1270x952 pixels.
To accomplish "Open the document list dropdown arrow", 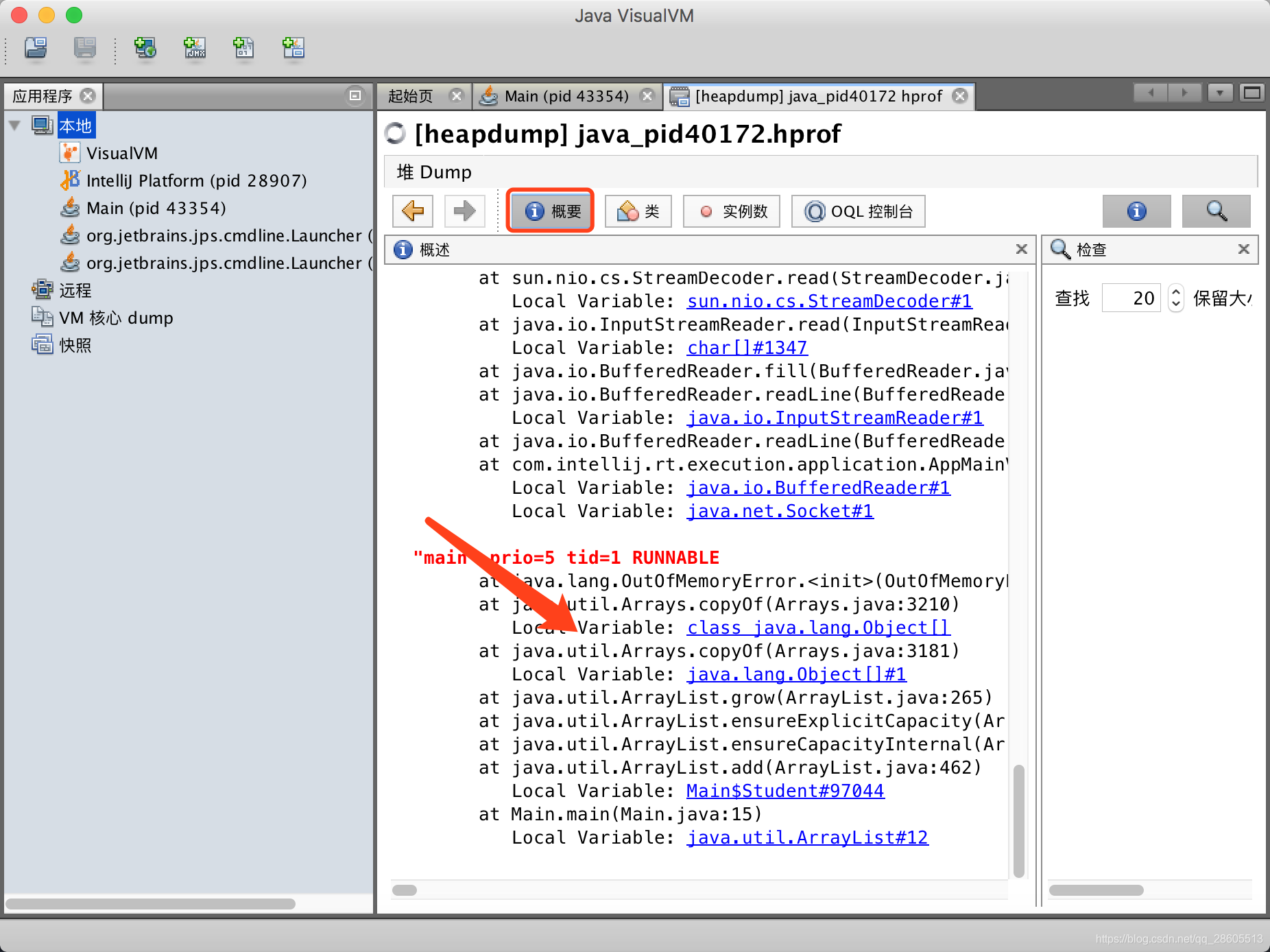I will 1220,93.
